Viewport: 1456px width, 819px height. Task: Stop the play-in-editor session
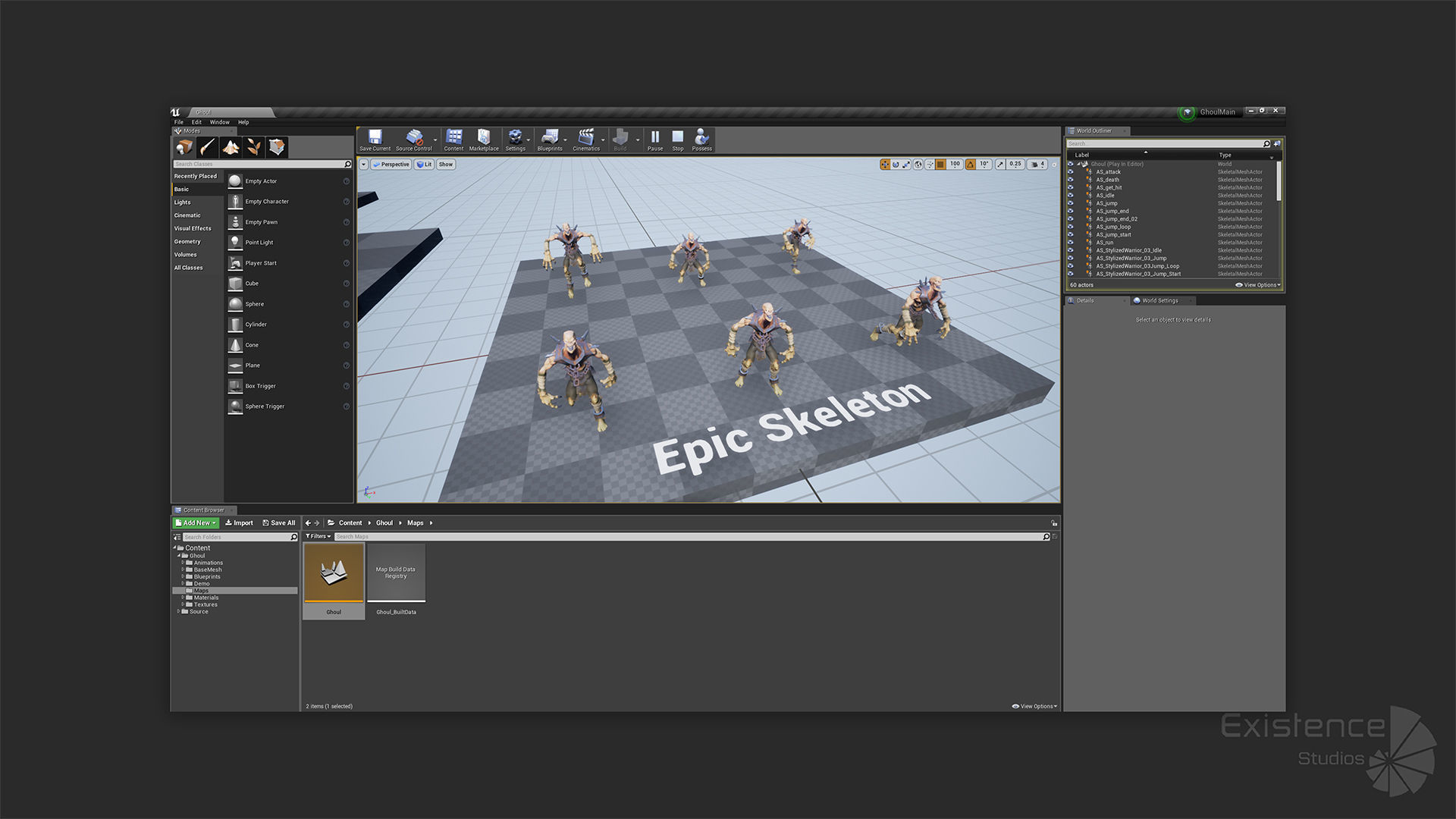677,139
